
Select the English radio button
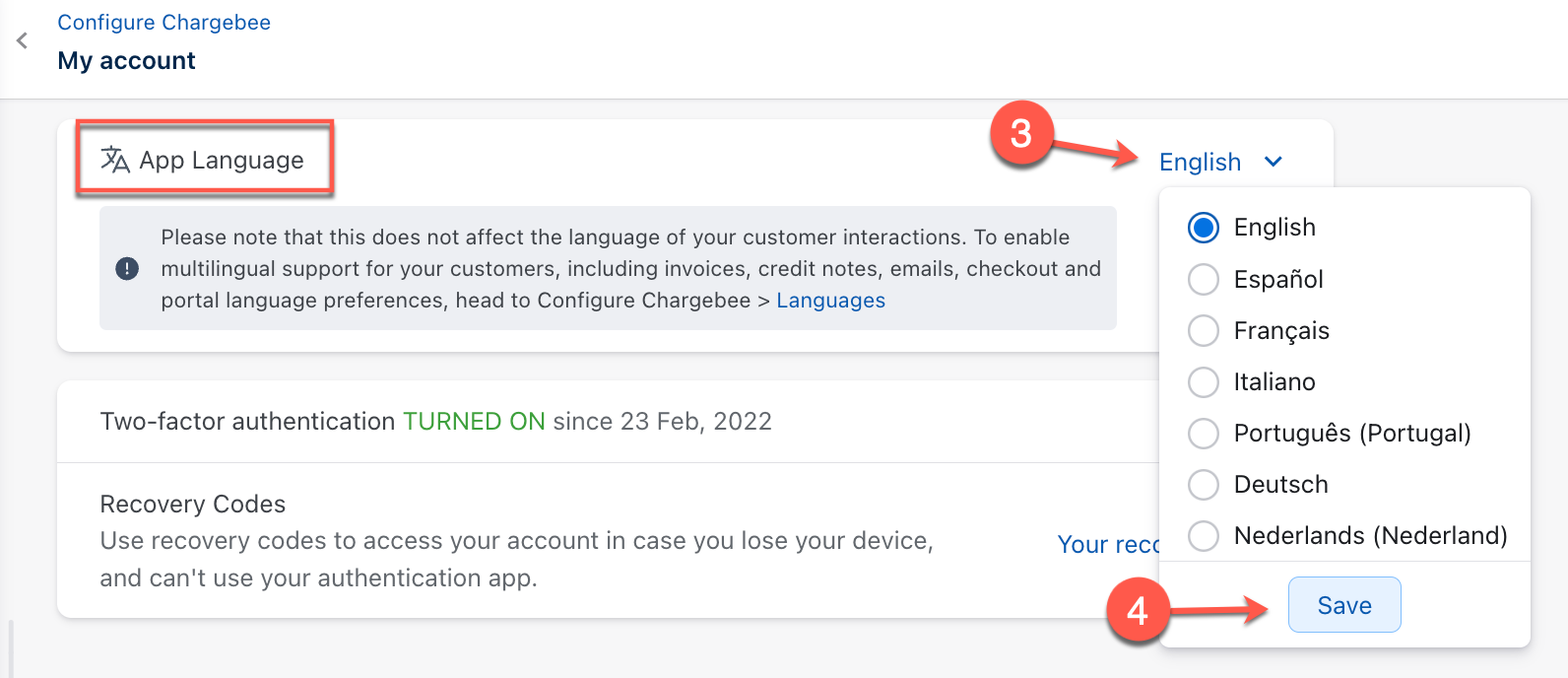click(x=1204, y=228)
